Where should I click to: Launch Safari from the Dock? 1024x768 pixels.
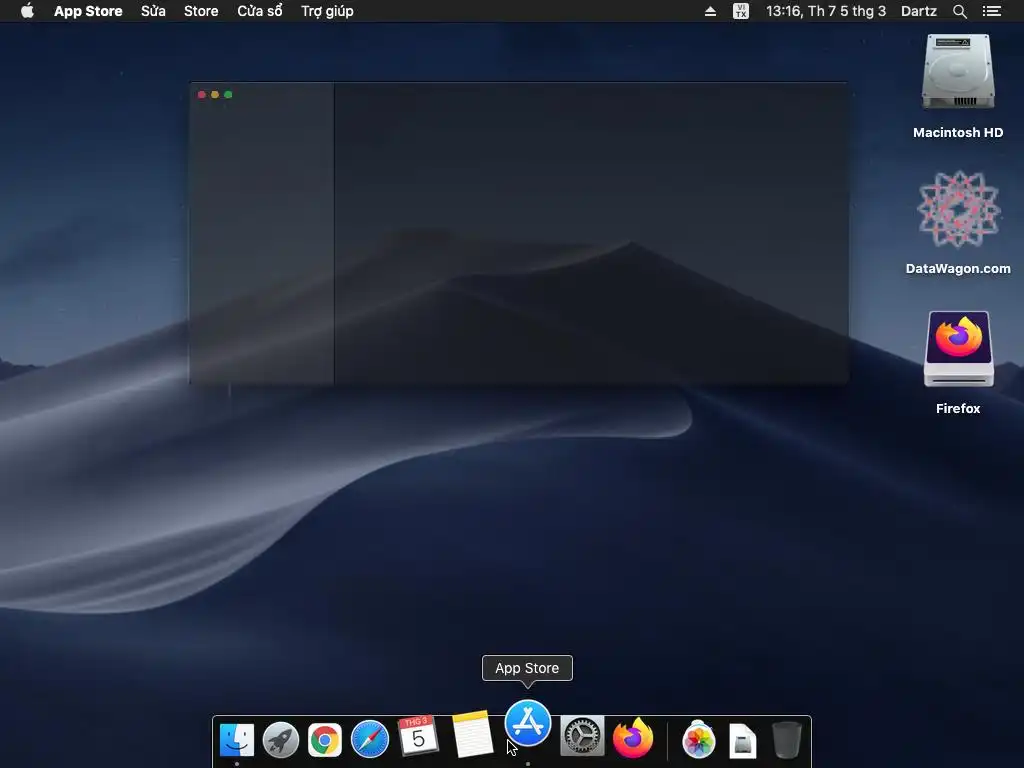[370, 739]
